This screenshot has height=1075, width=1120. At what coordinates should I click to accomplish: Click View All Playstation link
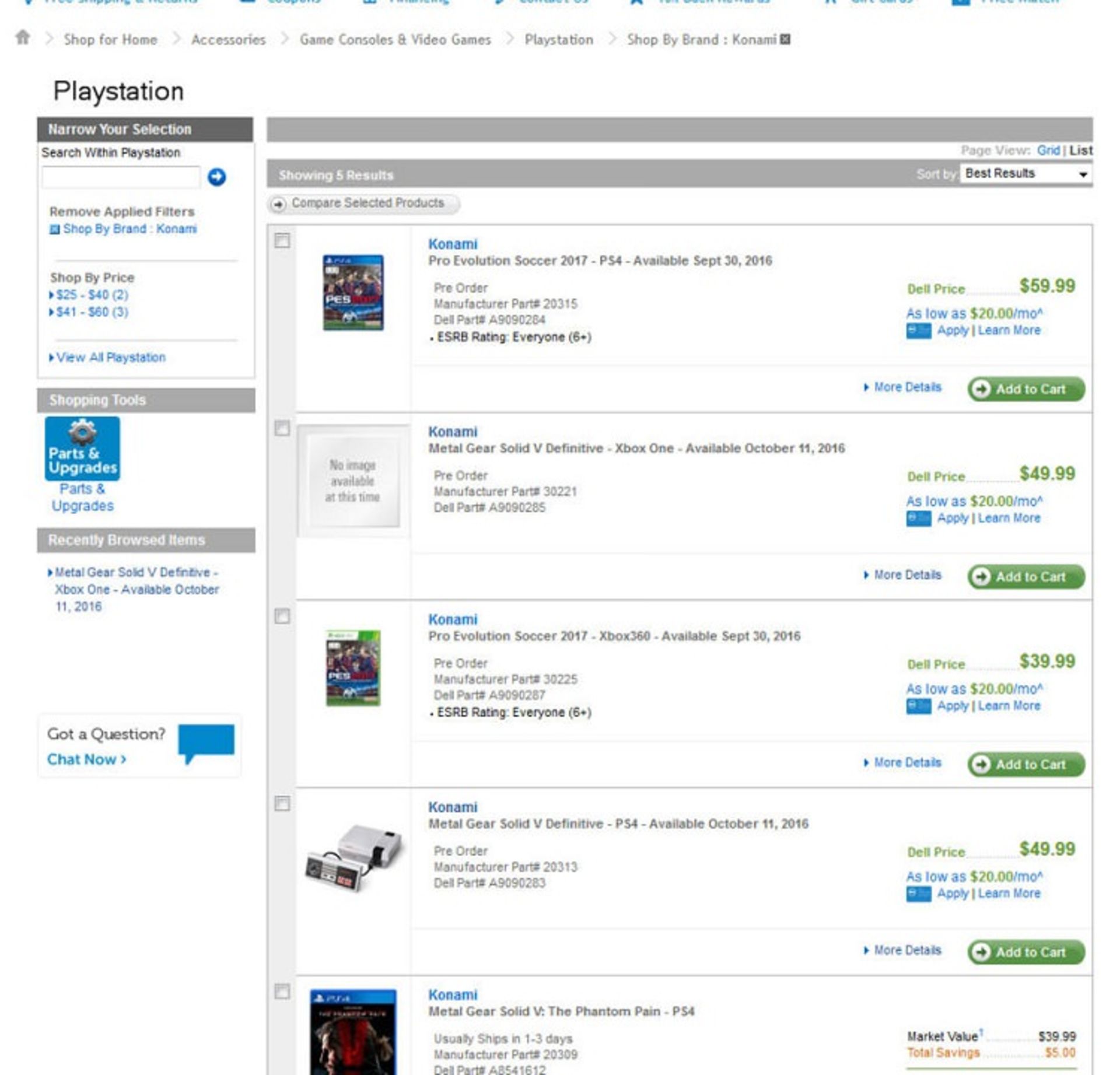point(110,357)
